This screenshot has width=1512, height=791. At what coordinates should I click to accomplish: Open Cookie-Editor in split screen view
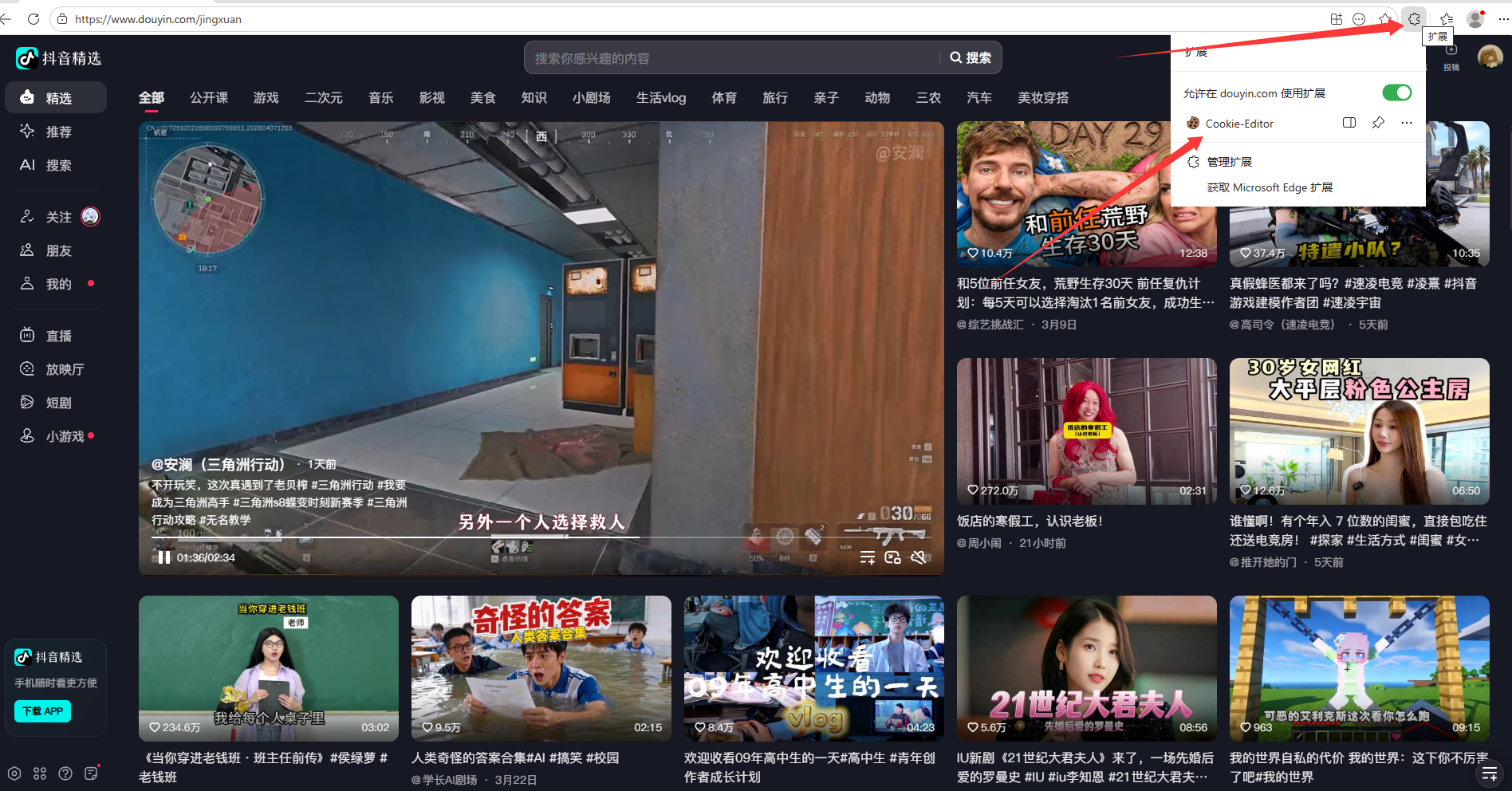(x=1349, y=123)
